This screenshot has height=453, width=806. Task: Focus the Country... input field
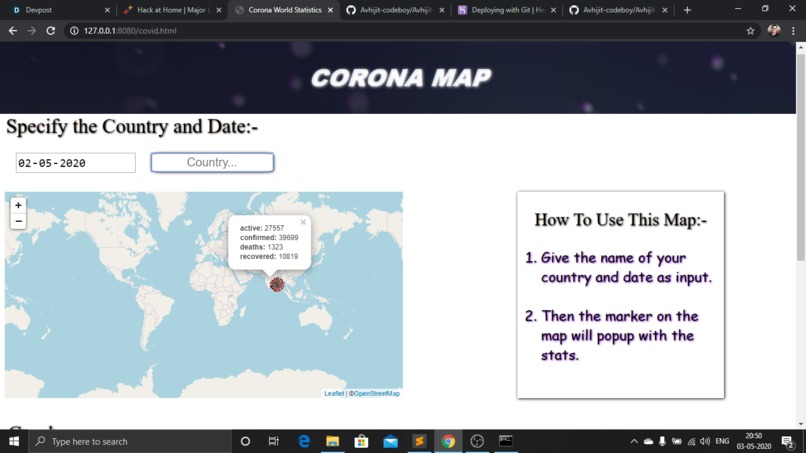coord(212,162)
